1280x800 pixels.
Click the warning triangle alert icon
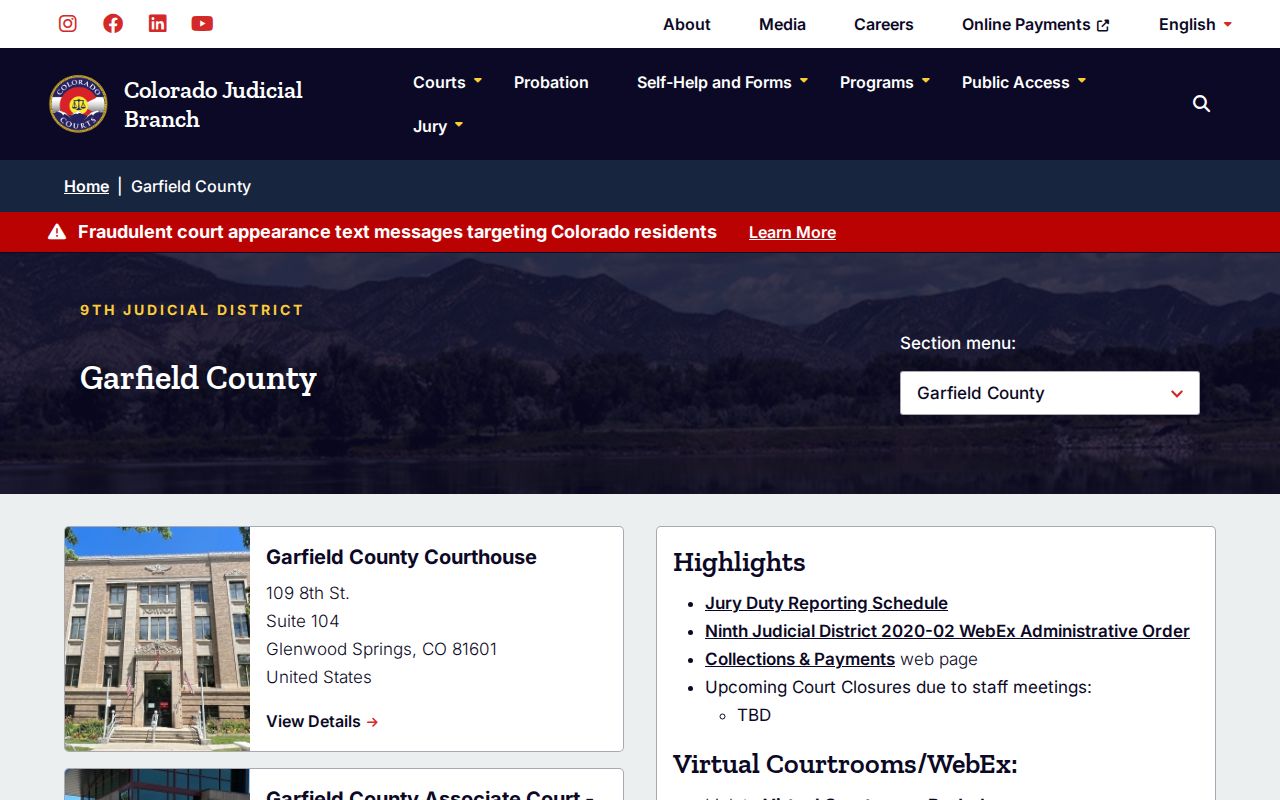57,232
